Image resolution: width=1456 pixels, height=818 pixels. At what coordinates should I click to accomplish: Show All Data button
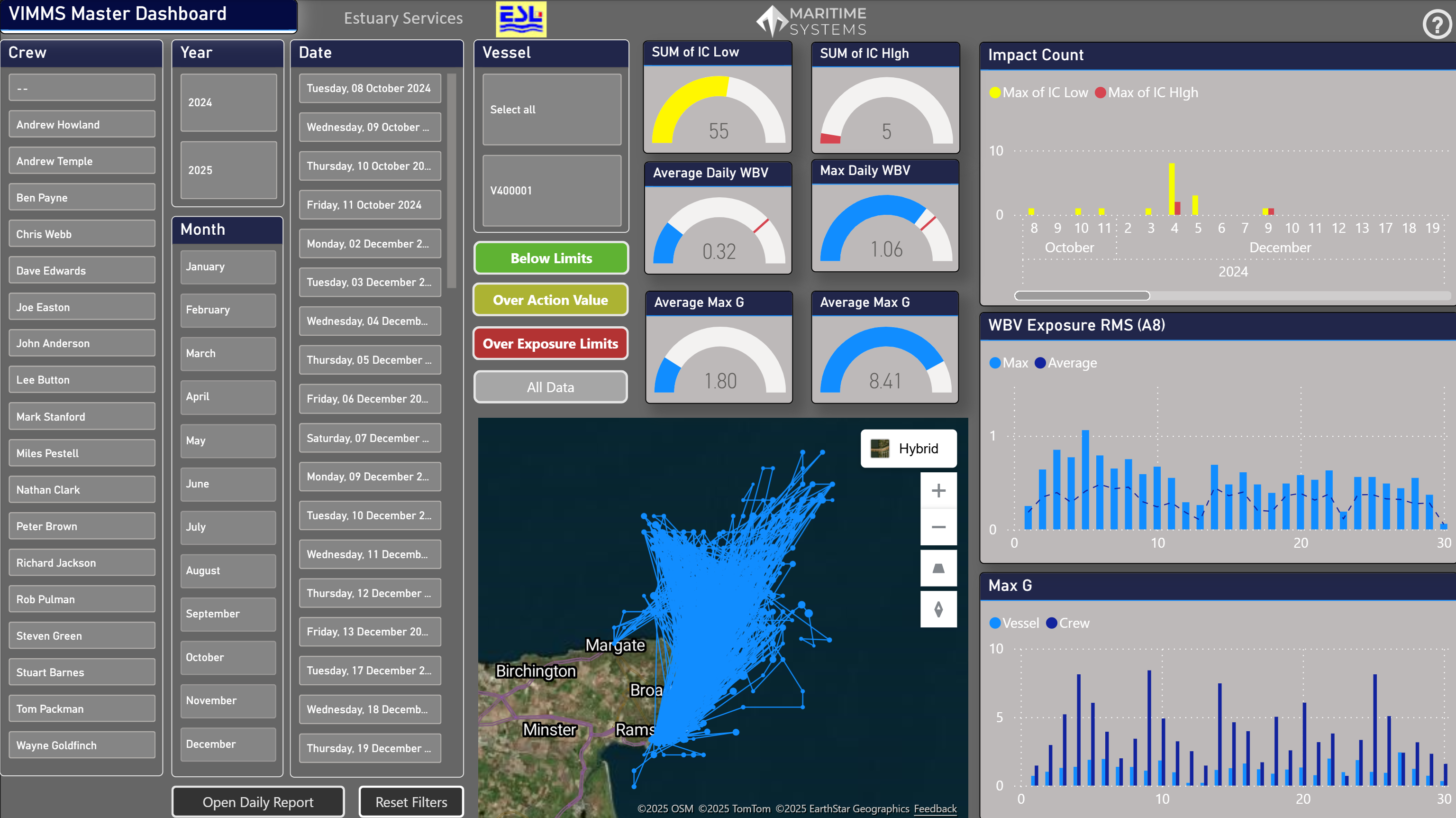(551, 387)
